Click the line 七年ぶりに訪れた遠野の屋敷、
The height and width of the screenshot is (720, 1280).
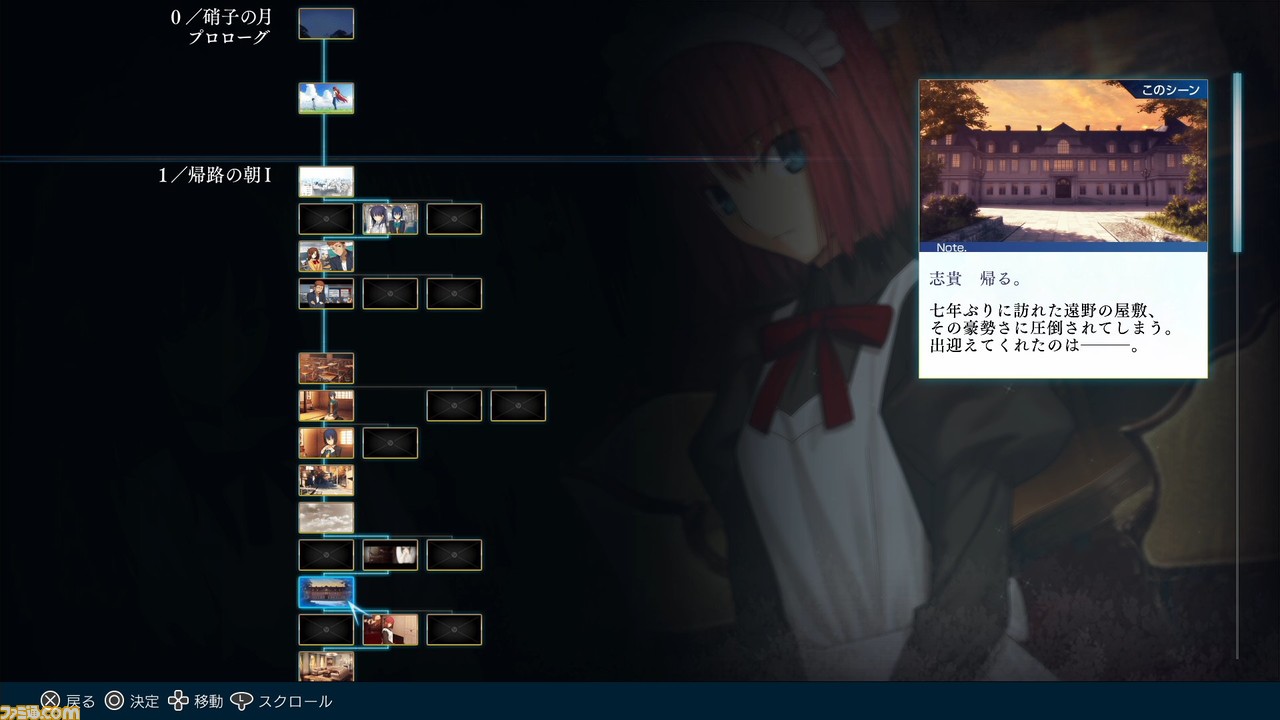click(1043, 310)
